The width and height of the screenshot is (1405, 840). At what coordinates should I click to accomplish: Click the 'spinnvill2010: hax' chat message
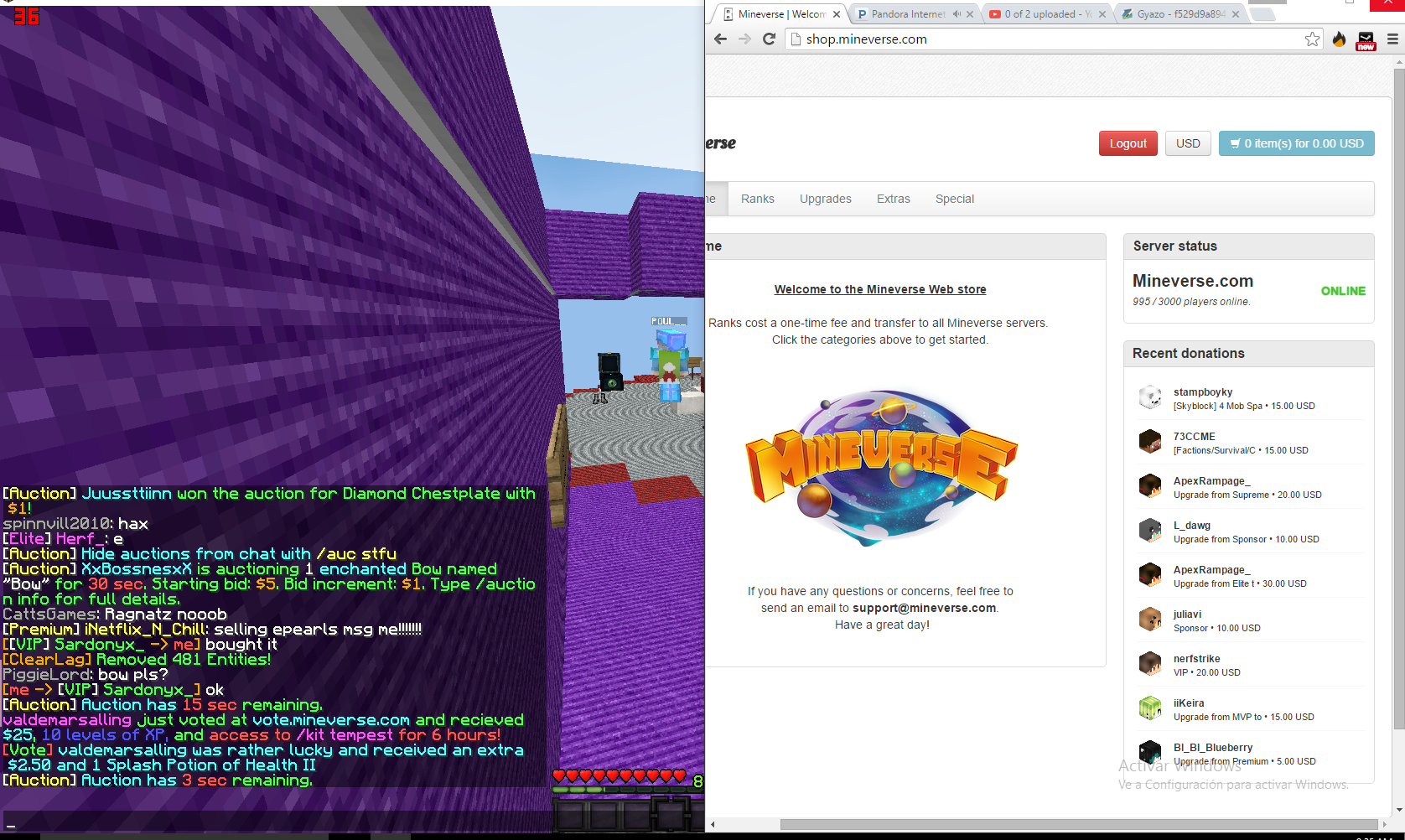75,524
